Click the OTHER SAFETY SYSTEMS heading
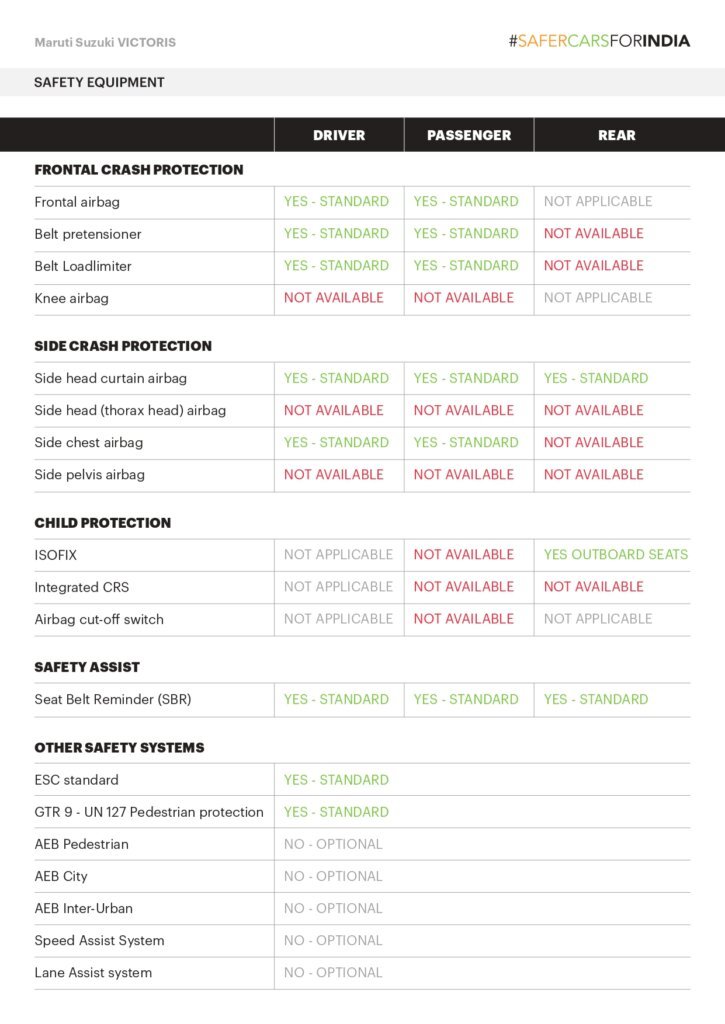Viewport: 725px width, 1024px height. pyautogui.click(x=119, y=748)
